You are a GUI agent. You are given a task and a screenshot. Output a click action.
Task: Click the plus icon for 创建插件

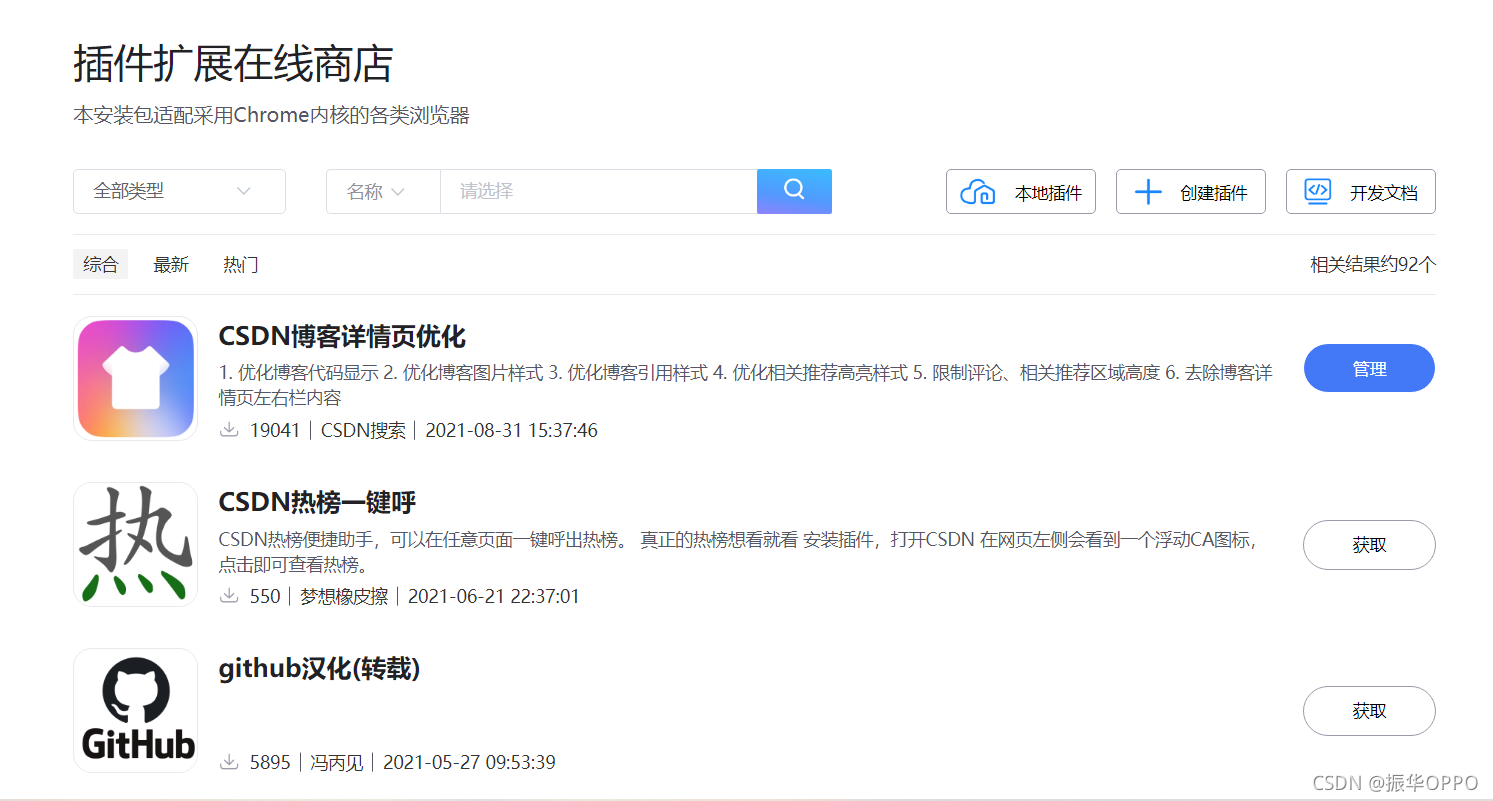(1148, 192)
